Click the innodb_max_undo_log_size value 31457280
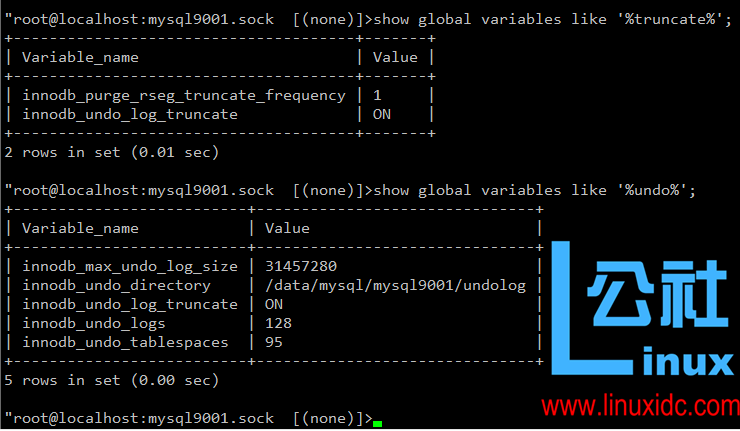Image resolution: width=740 pixels, height=431 pixels. tap(301, 266)
